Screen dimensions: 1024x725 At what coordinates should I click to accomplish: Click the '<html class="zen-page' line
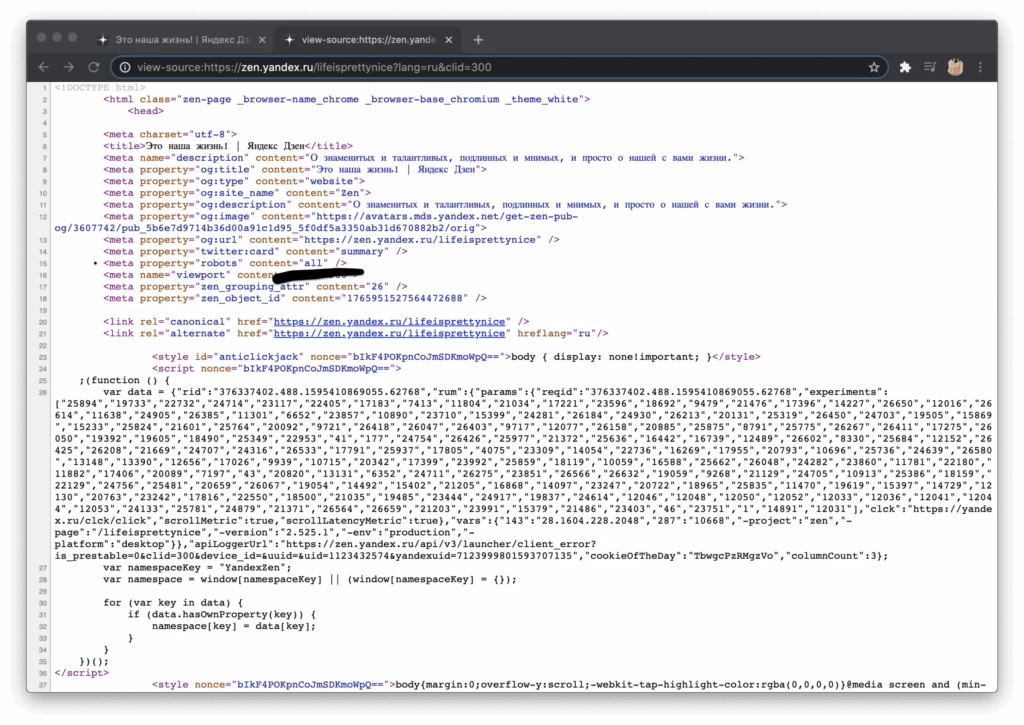pos(347,99)
